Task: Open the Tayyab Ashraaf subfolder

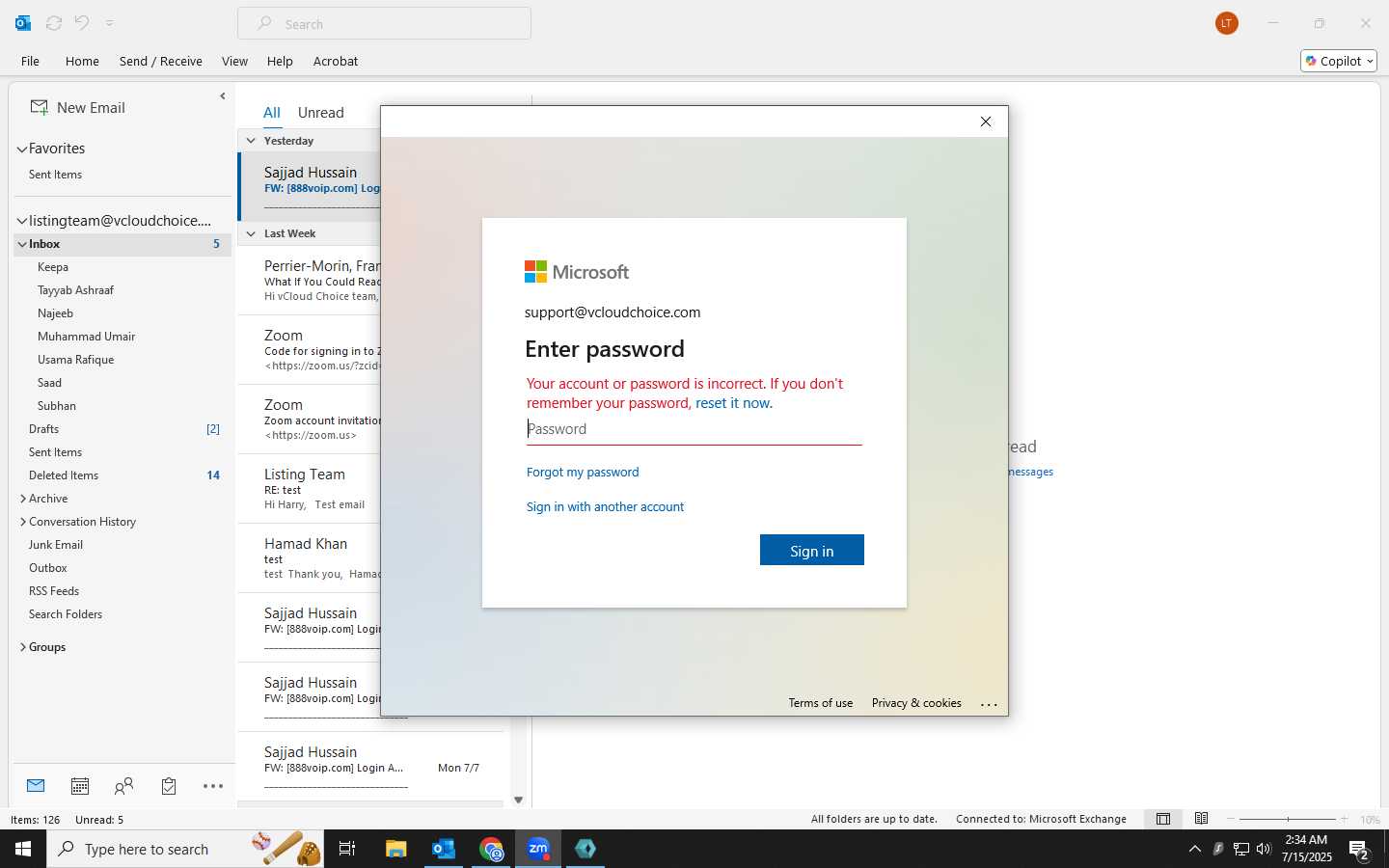Action: (x=75, y=290)
